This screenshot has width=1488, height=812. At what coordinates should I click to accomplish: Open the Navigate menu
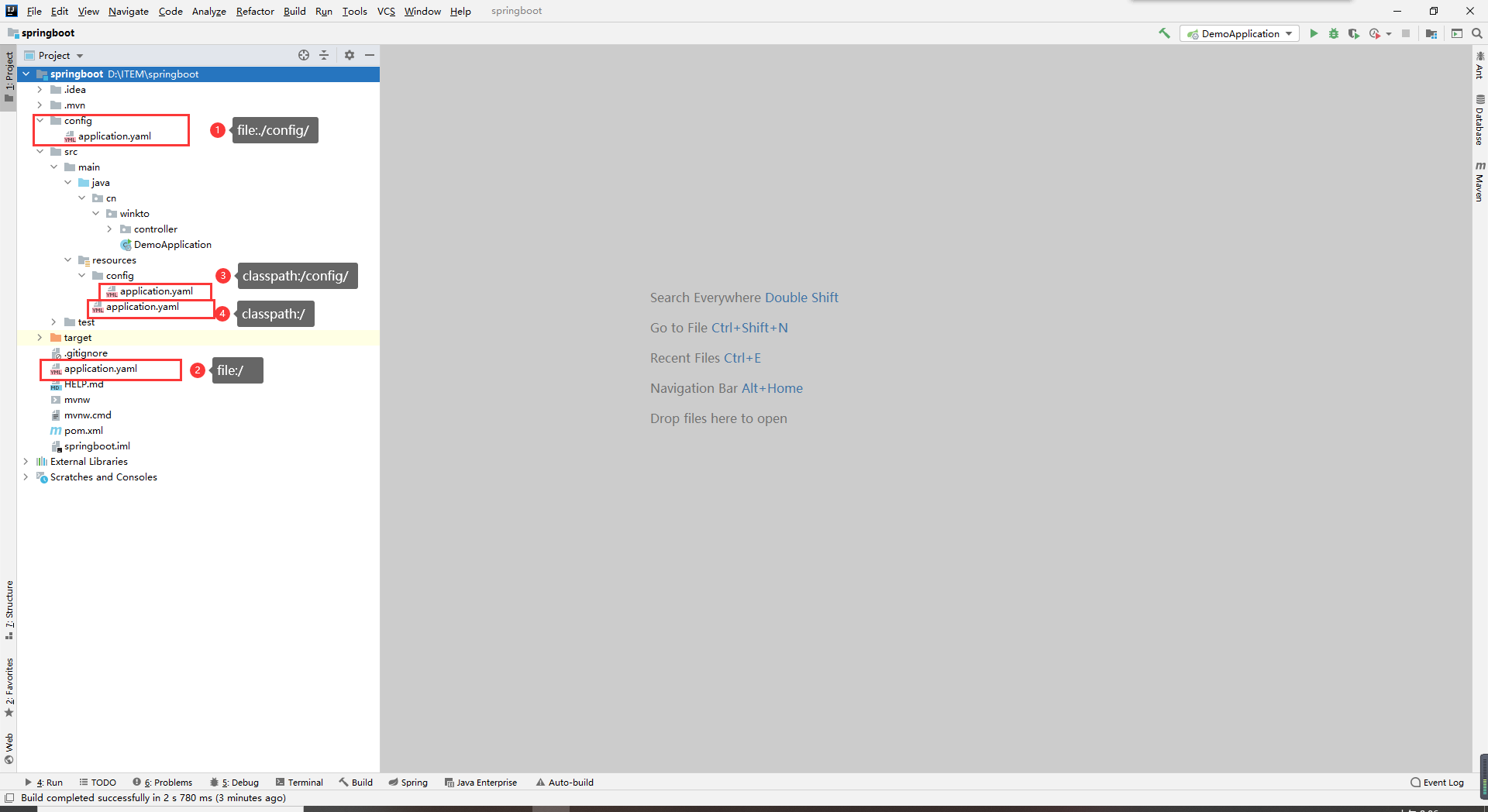point(128,11)
